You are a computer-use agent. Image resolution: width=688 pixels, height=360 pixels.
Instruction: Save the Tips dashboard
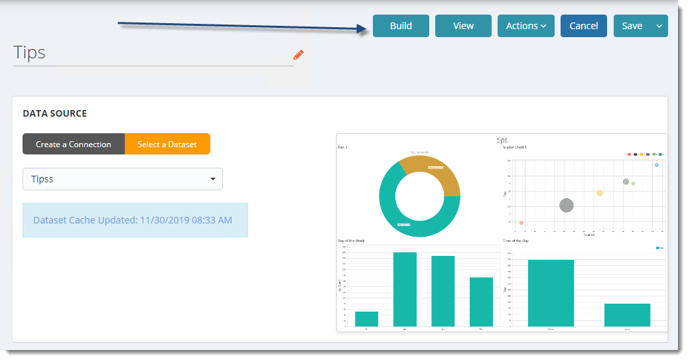(632, 26)
